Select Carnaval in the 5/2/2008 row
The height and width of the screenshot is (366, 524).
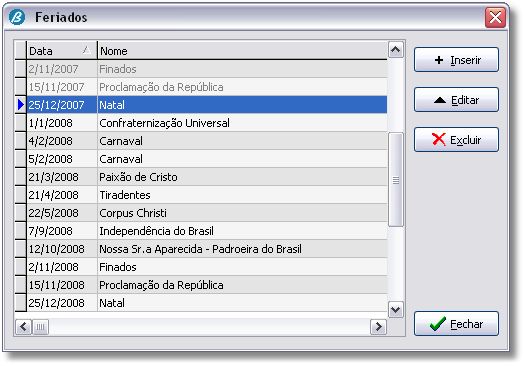click(x=242, y=159)
